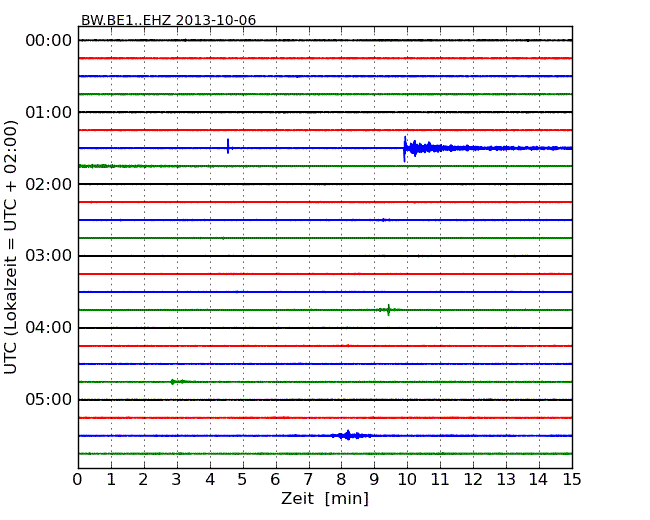This screenshot has width=650, height=520.
Task: Click the green event spike near minute 9.4
Action: pos(388,310)
